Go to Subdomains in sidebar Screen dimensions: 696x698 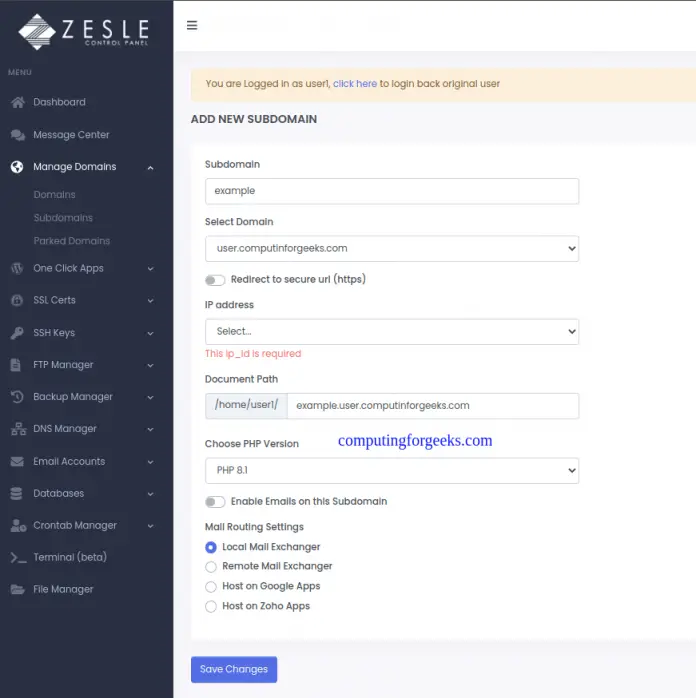click(63, 218)
